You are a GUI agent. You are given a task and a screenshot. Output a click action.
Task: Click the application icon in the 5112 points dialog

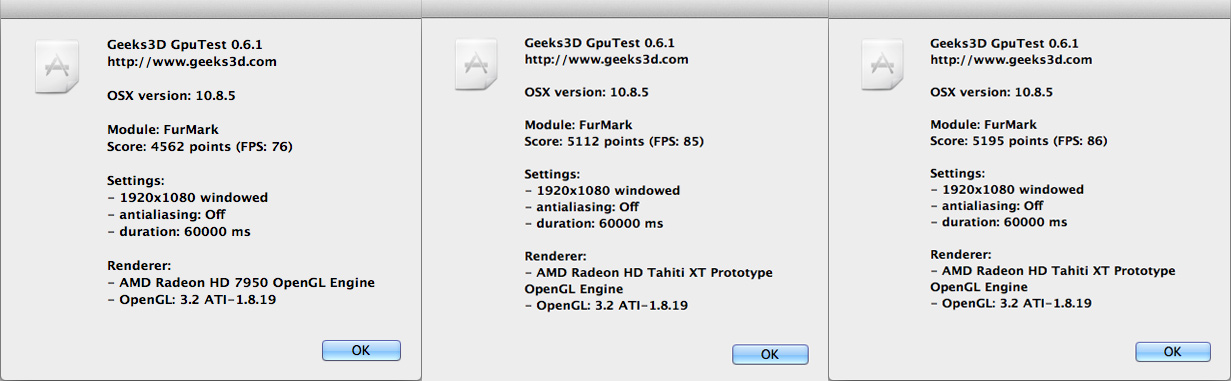point(474,67)
